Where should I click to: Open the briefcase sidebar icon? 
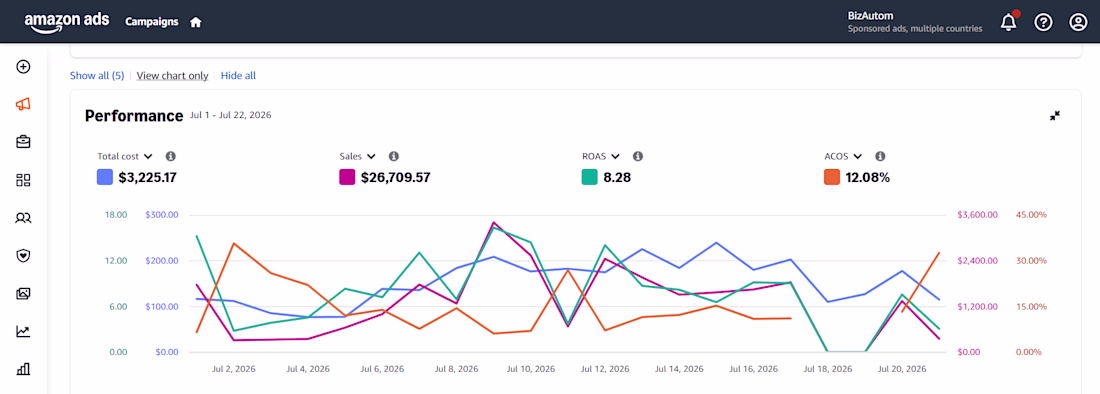[x=23, y=142]
